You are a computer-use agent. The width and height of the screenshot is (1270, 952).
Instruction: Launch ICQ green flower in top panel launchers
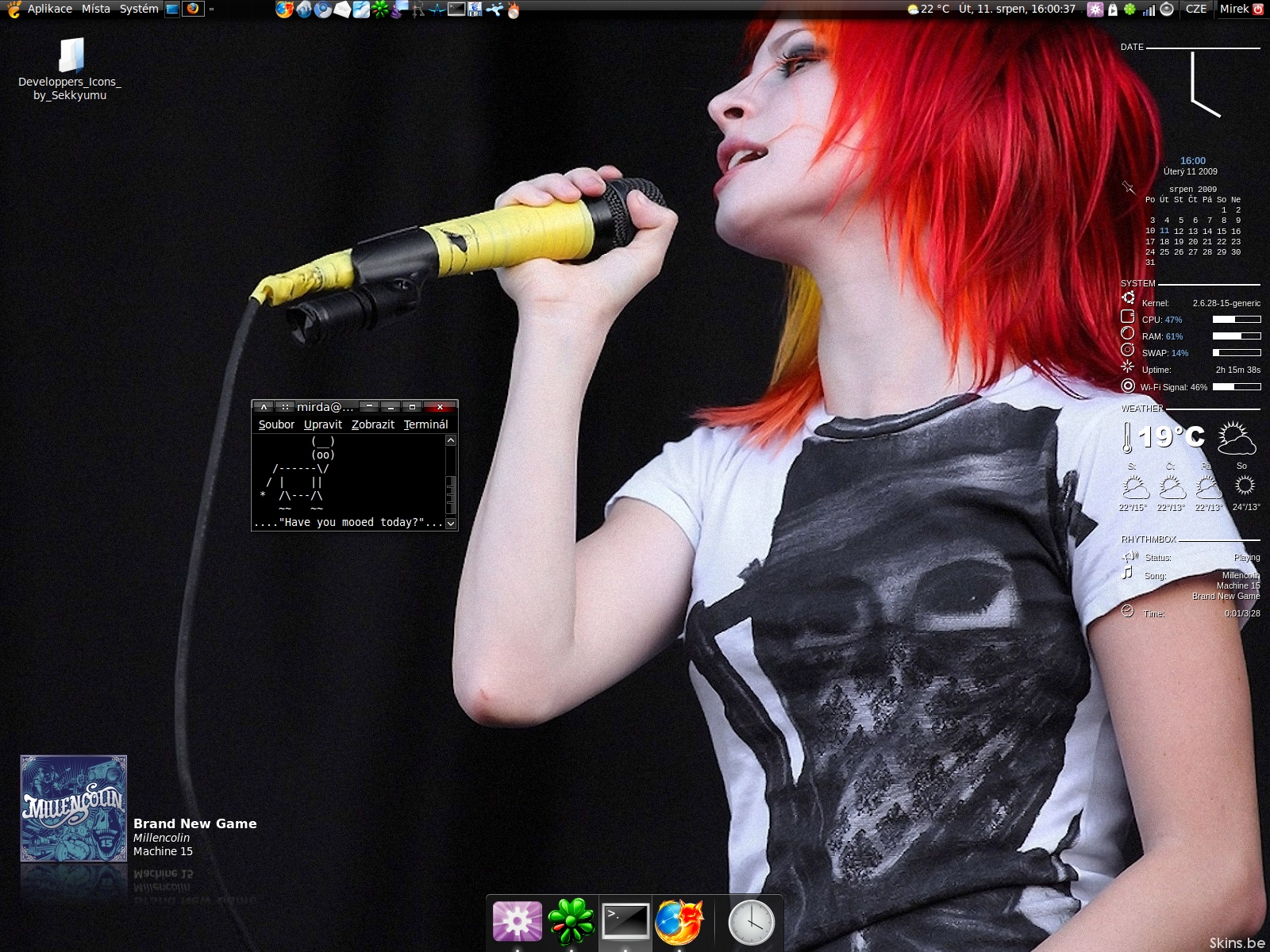pos(380,10)
